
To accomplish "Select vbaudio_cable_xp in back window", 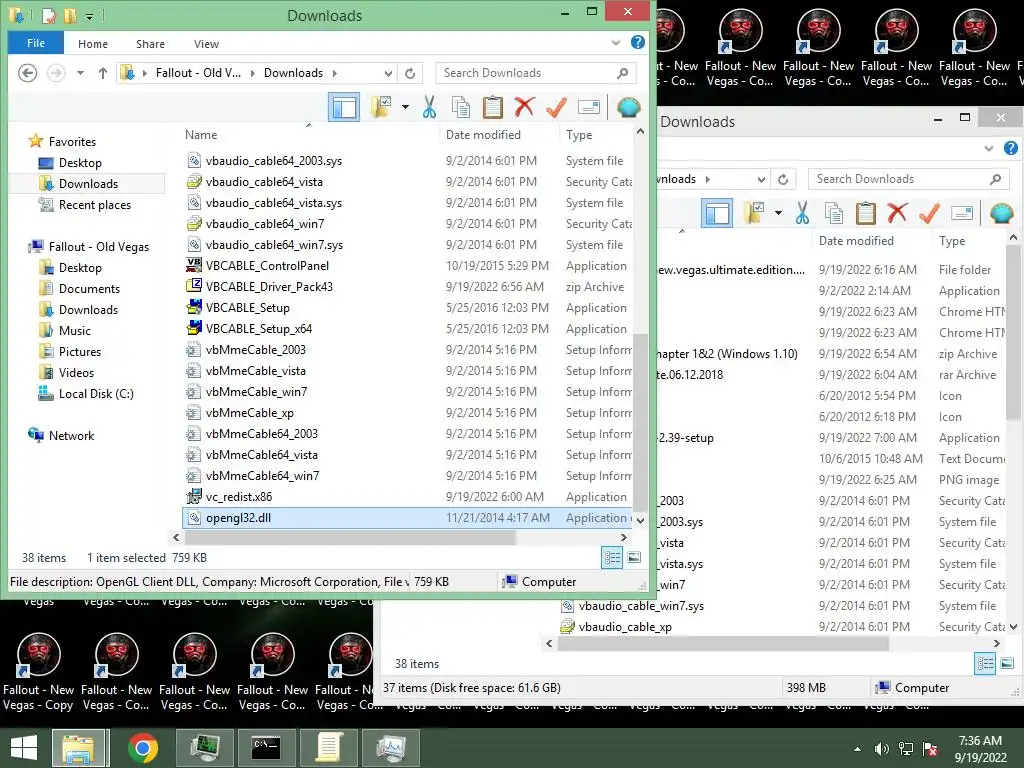I will click(x=616, y=626).
